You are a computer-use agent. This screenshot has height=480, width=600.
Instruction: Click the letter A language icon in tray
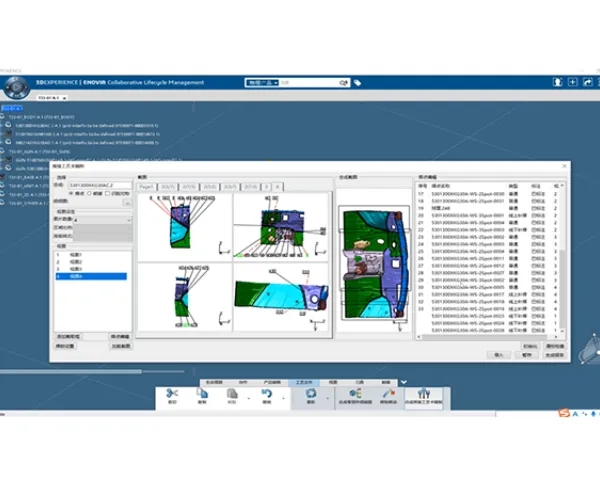tap(575, 414)
